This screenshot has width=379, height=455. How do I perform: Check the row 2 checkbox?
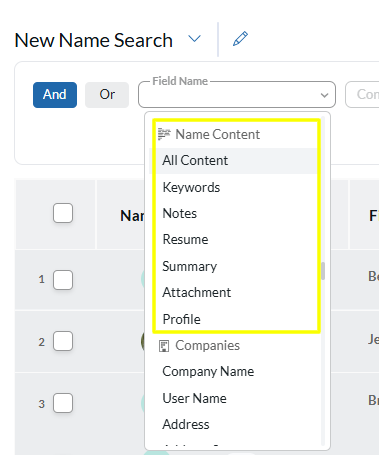[x=63, y=341]
